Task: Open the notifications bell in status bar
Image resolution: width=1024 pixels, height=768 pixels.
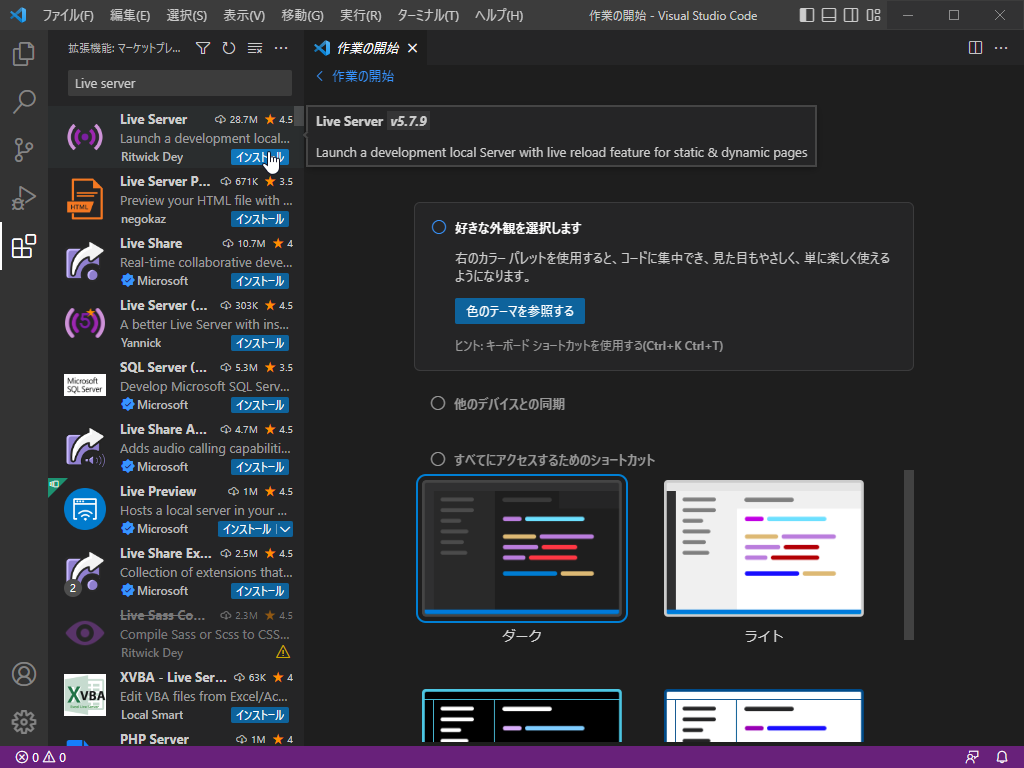Action: (1002, 757)
